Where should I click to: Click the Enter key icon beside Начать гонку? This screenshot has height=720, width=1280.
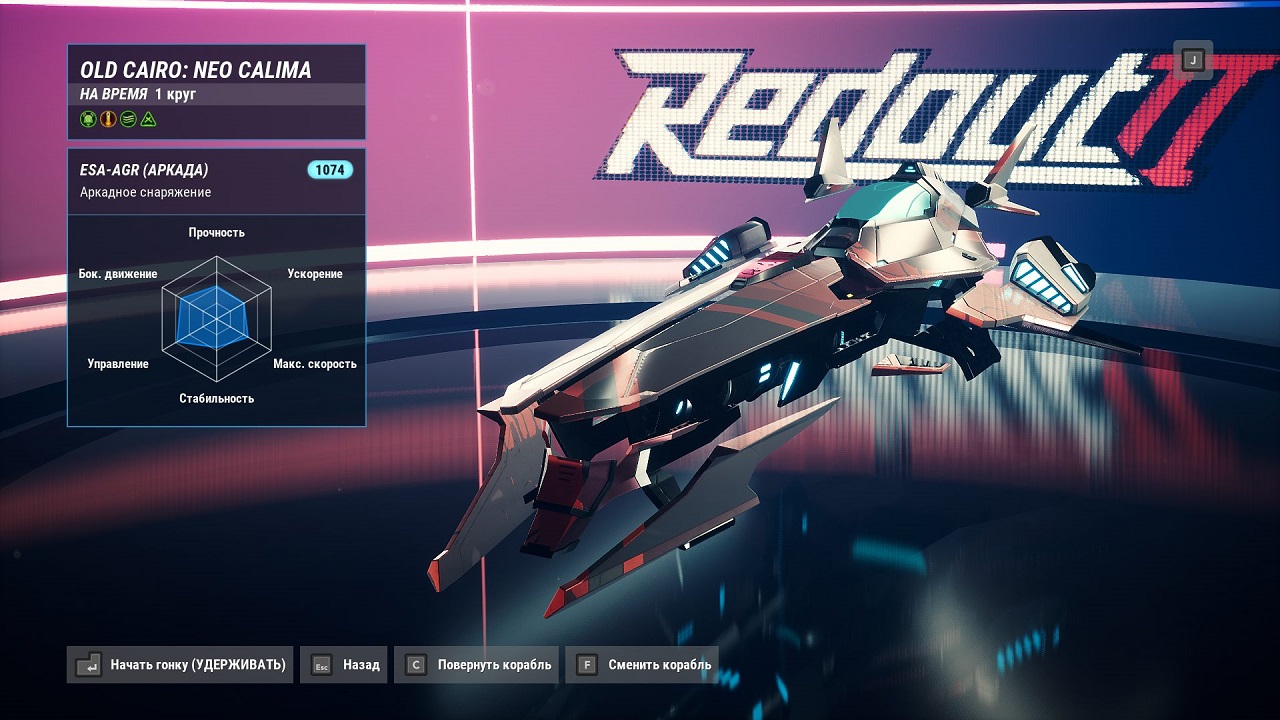tap(88, 664)
